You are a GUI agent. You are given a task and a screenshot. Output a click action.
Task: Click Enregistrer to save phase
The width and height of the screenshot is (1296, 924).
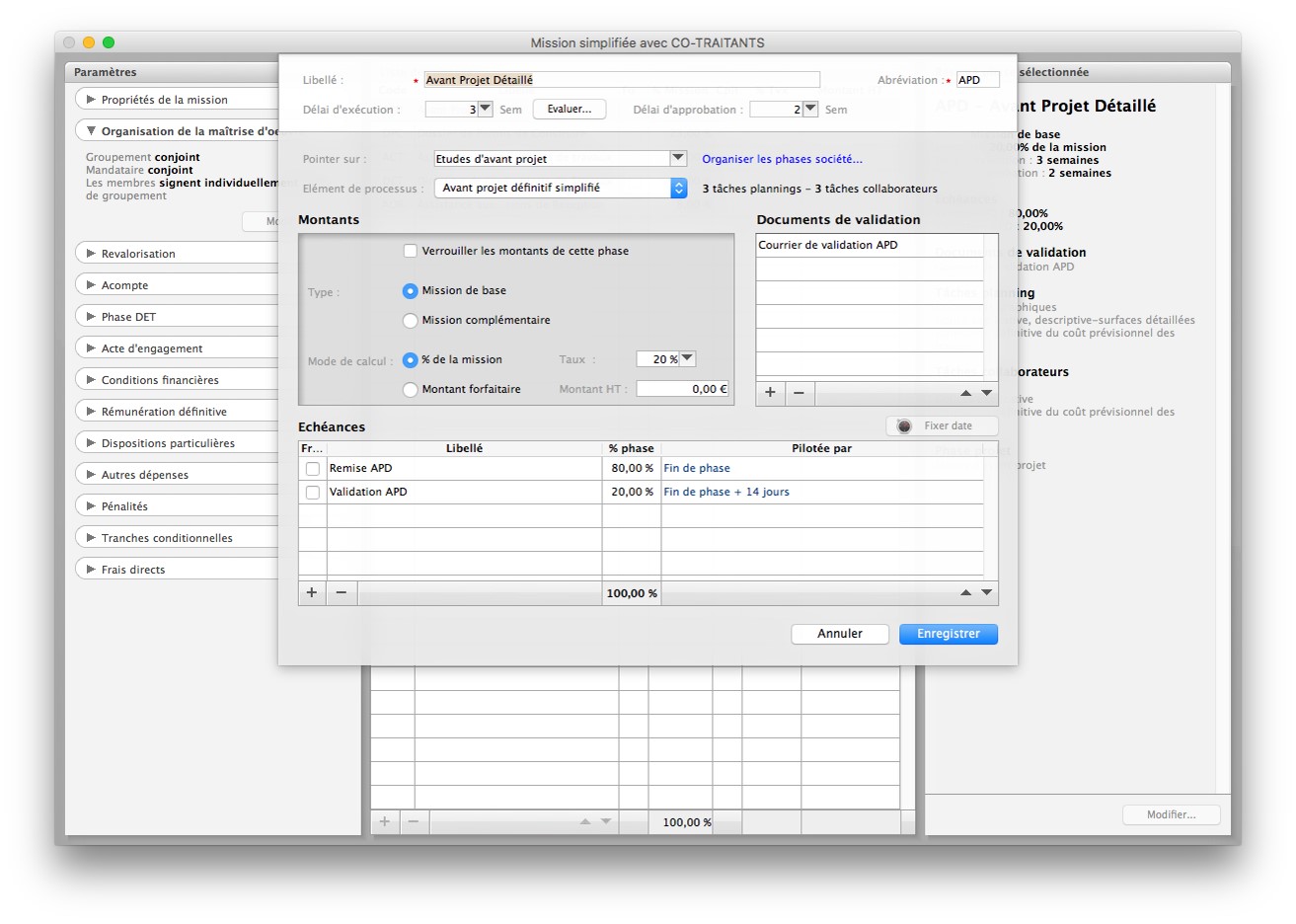949,634
